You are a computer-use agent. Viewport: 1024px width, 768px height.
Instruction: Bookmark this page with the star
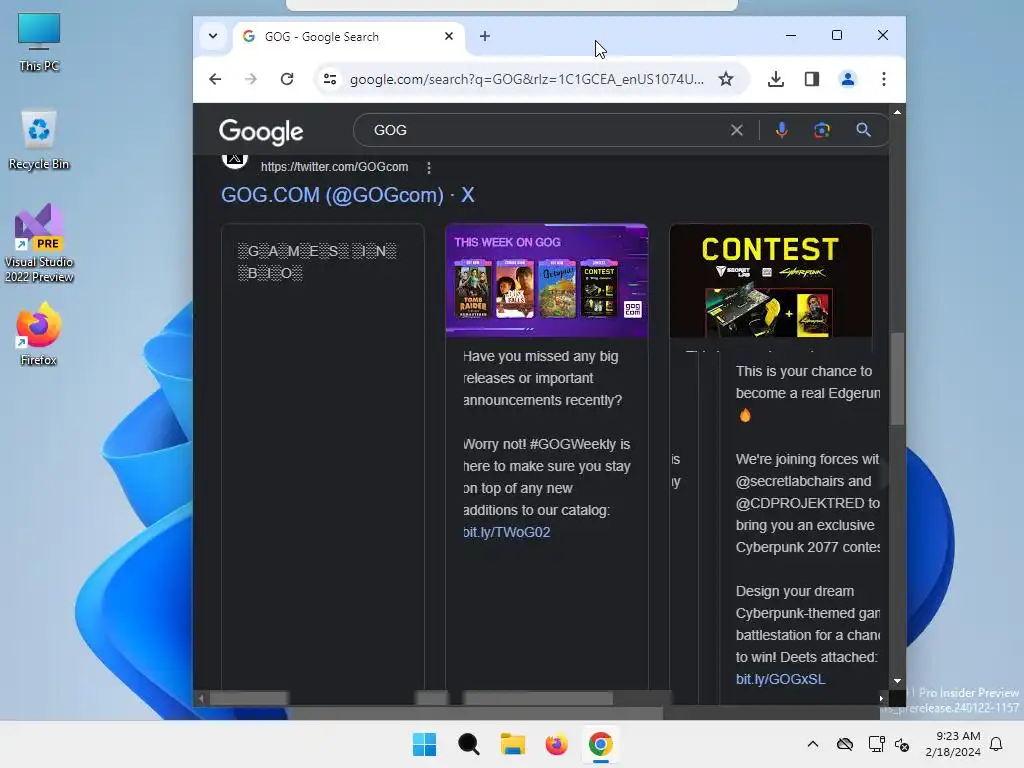pyautogui.click(x=726, y=79)
